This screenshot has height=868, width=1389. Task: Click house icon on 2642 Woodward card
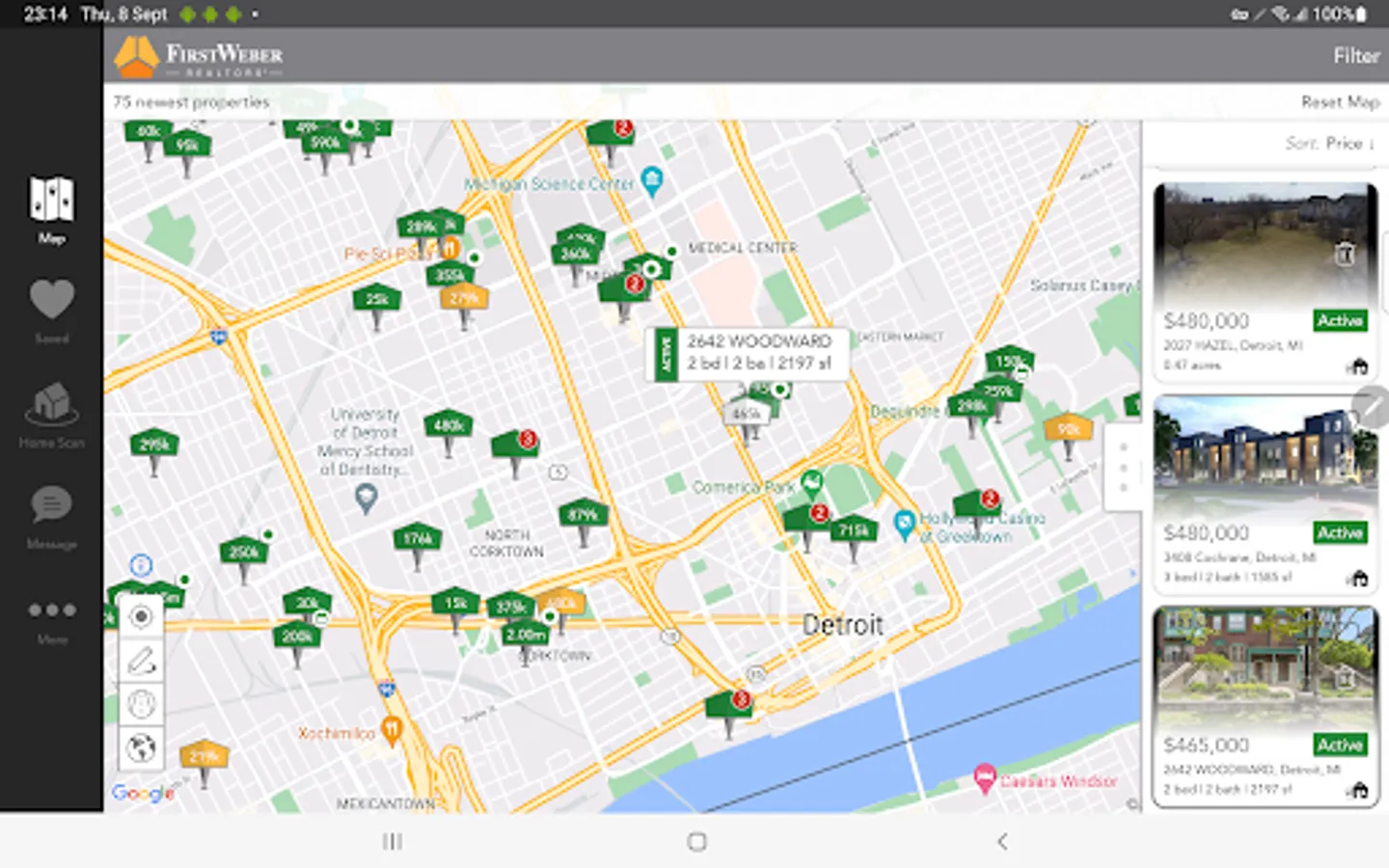tap(1358, 791)
